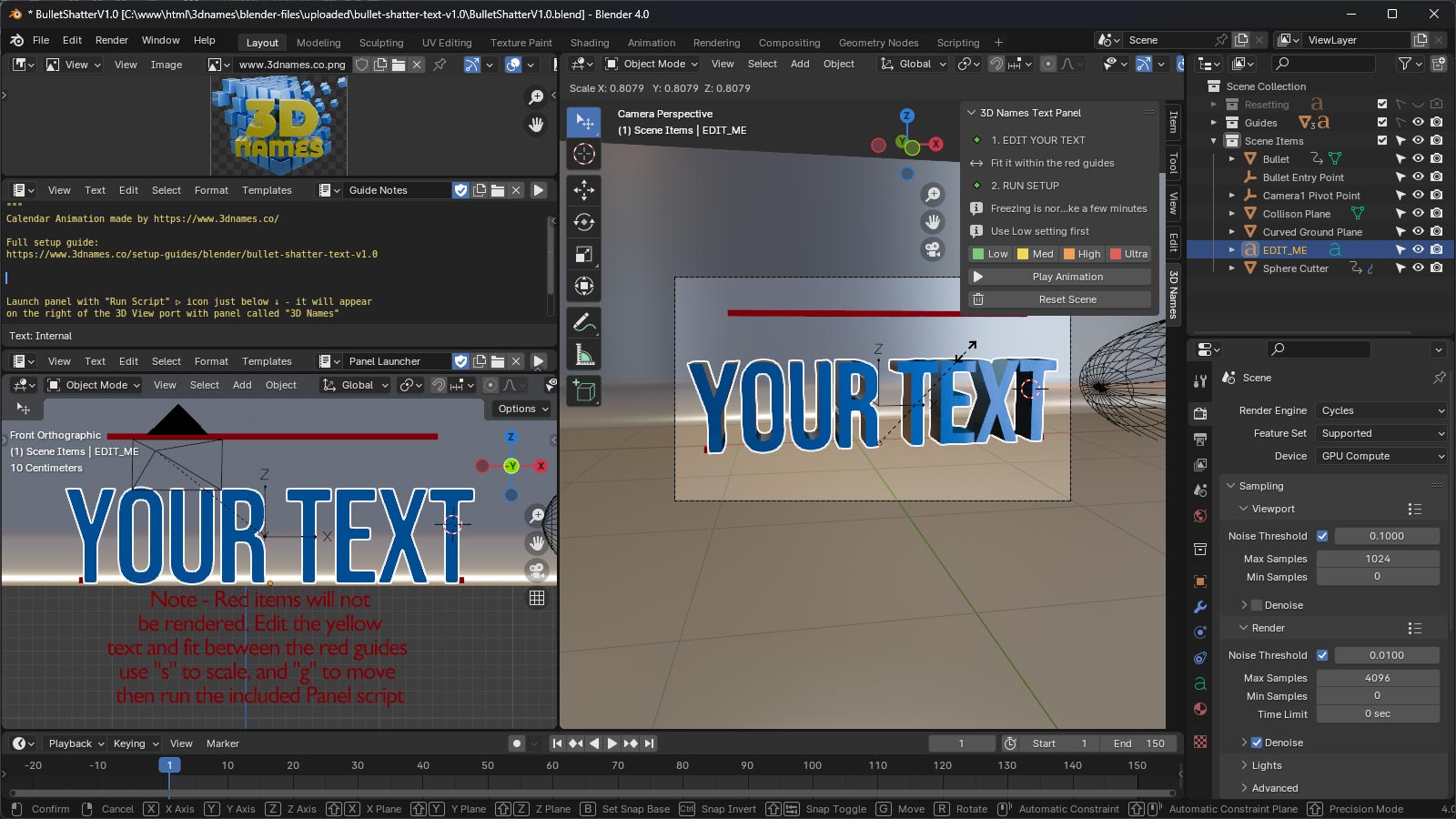The image size is (1456, 819).
Task: Open the Render menu in the top bar
Action: point(112,39)
